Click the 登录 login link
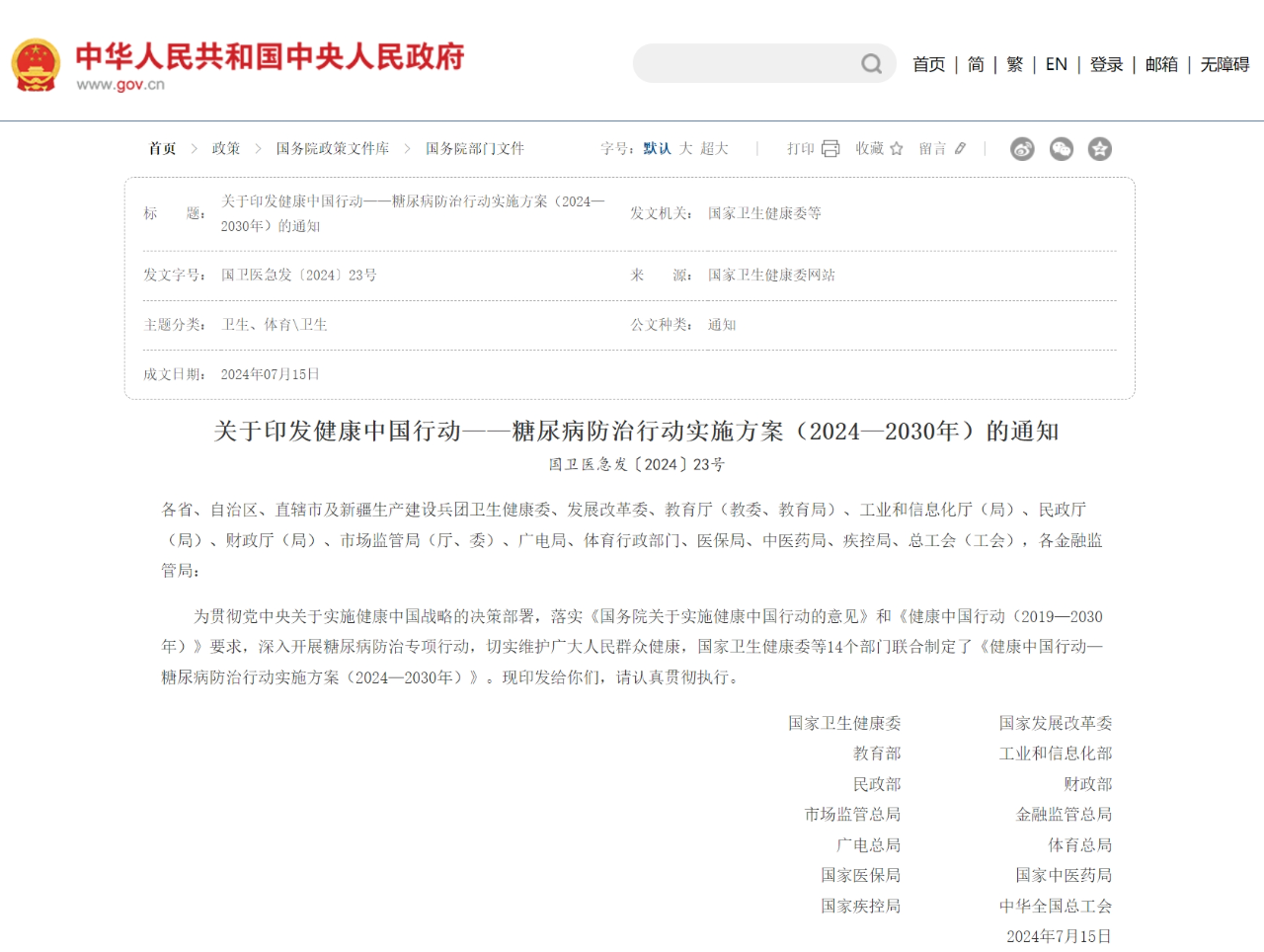Screen dimensions: 1264x952 [x=1106, y=63]
